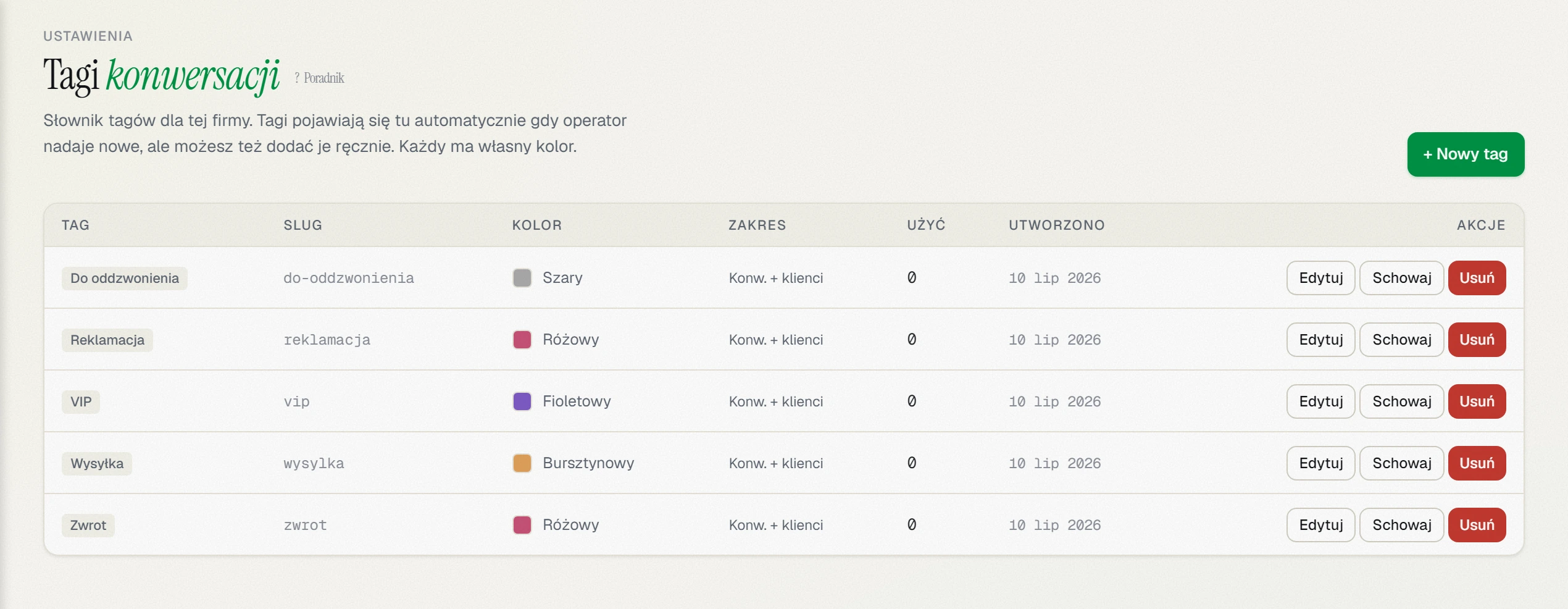Select the Wysyłka tag chip
The width and height of the screenshot is (1568, 609).
97,463
